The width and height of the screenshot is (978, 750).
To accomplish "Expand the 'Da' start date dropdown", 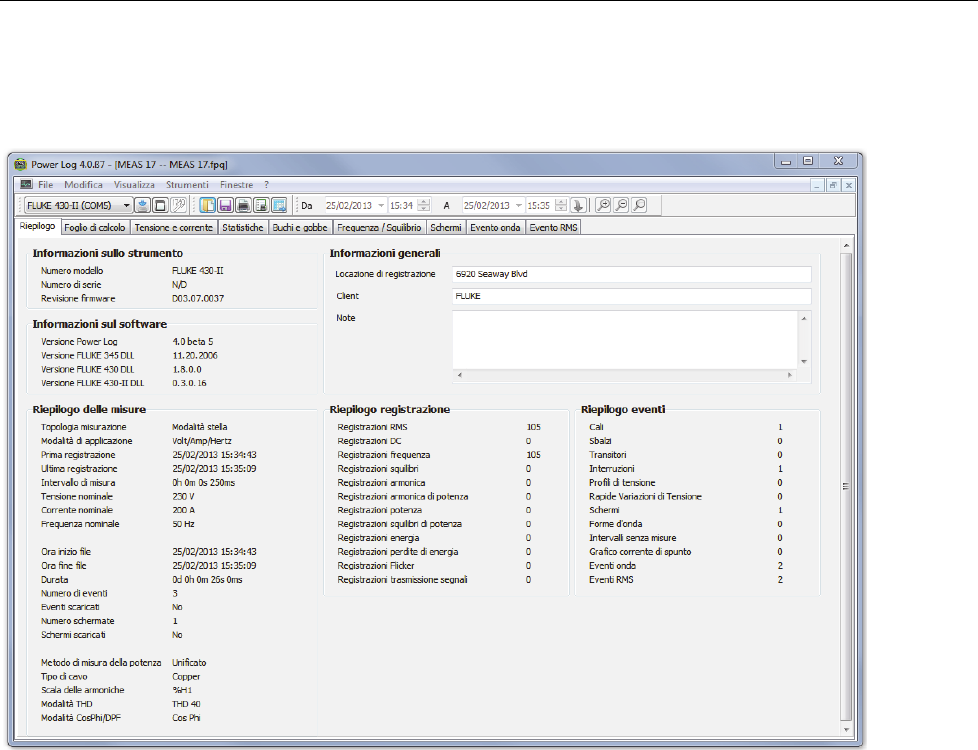I will tap(381, 205).
